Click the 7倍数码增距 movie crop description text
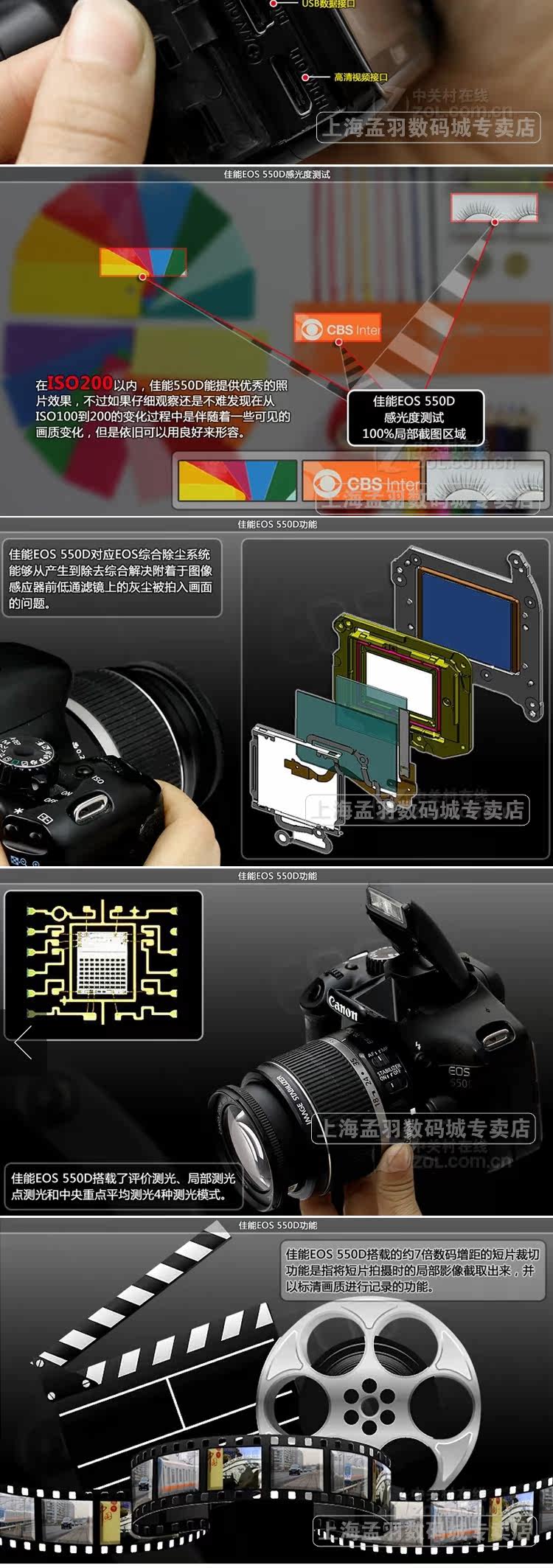Viewport: 553px width, 1568px height. (x=413, y=1270)
